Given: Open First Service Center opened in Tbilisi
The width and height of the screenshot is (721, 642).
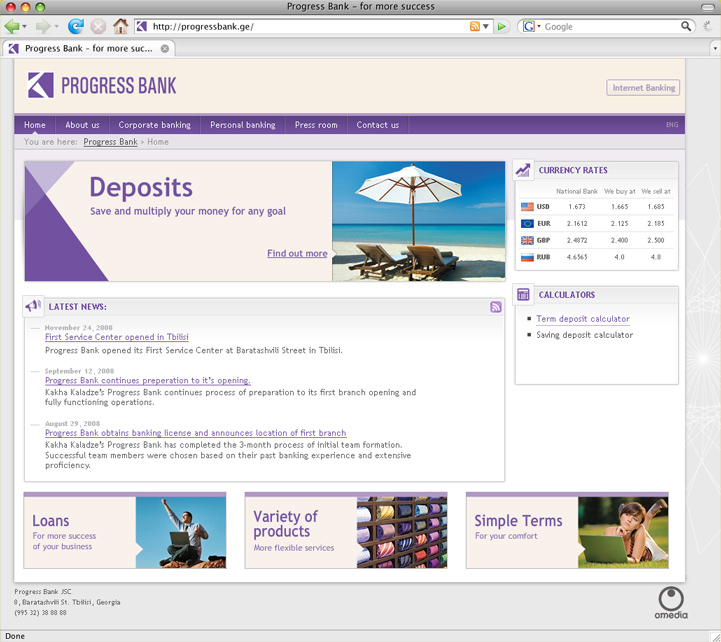Looking at the screenshot, I should 117,337.
